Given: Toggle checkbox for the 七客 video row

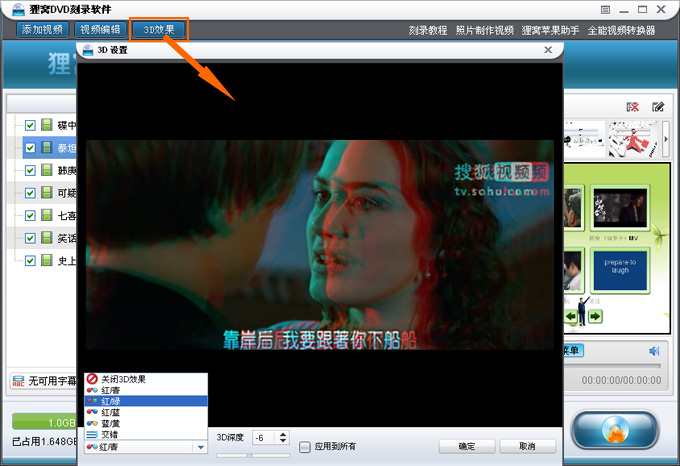Looking at the screenshot, I should tap(30, 215).
